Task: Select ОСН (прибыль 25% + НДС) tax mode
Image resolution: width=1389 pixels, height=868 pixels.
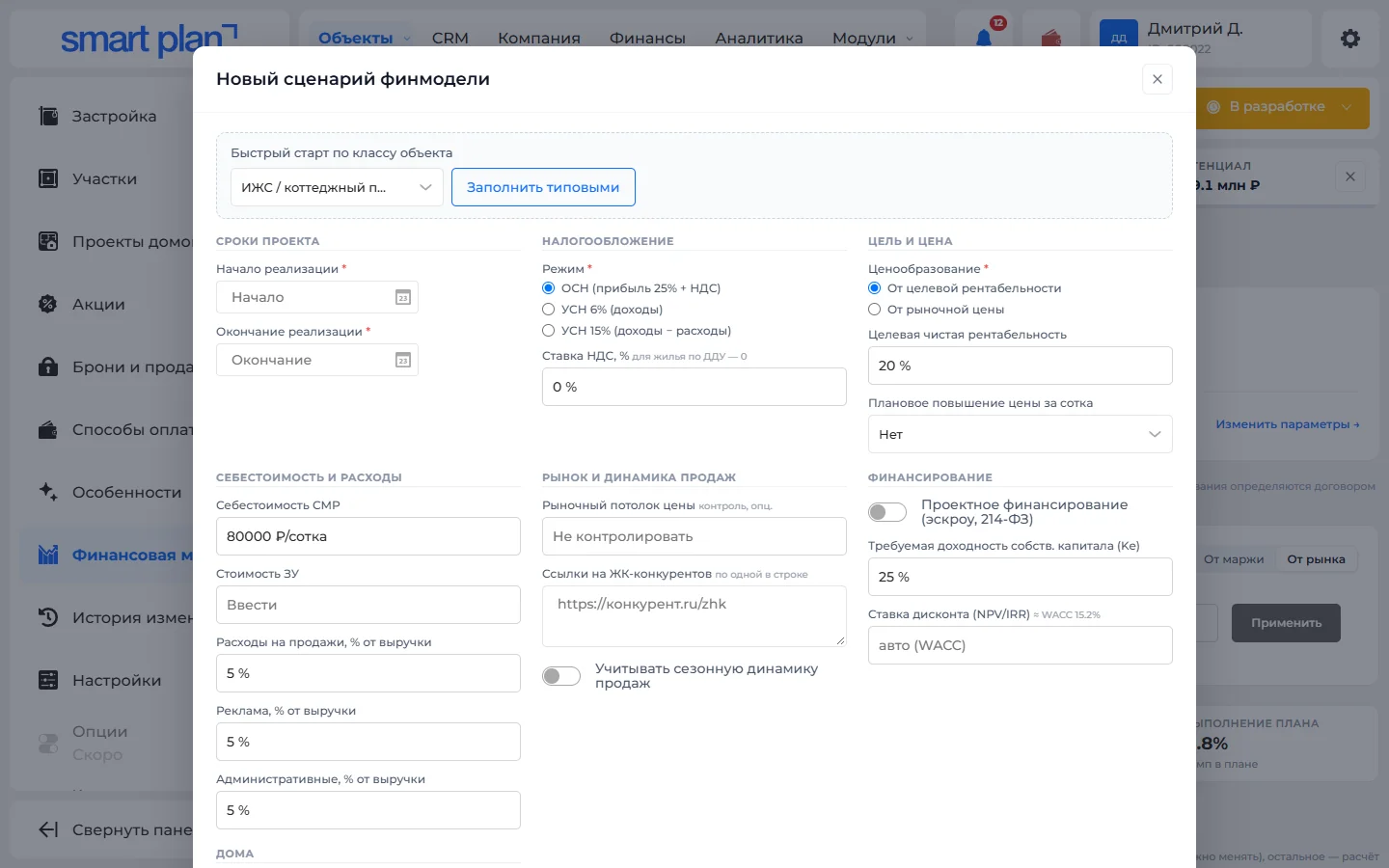Action: [x=548, y=288]
